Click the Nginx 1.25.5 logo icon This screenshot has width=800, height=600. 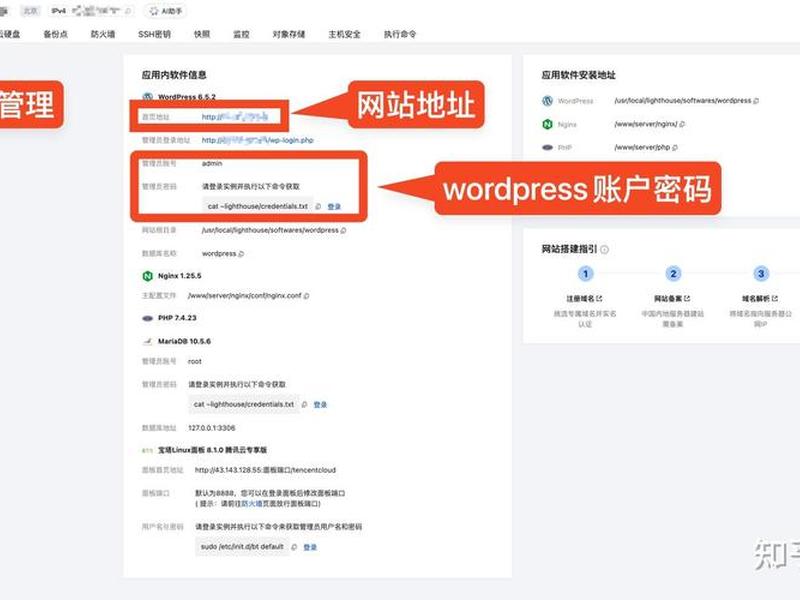point(147,276)
